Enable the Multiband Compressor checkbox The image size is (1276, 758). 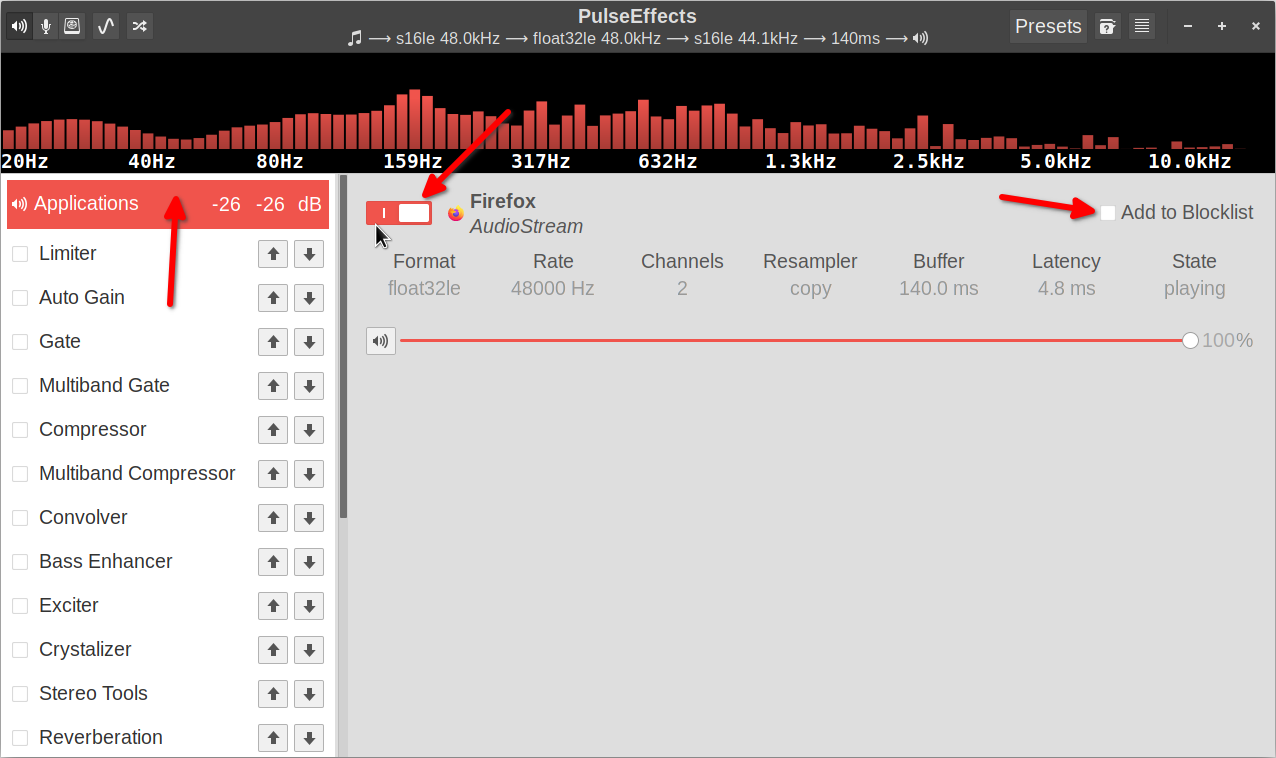click(x=20, y=474)
